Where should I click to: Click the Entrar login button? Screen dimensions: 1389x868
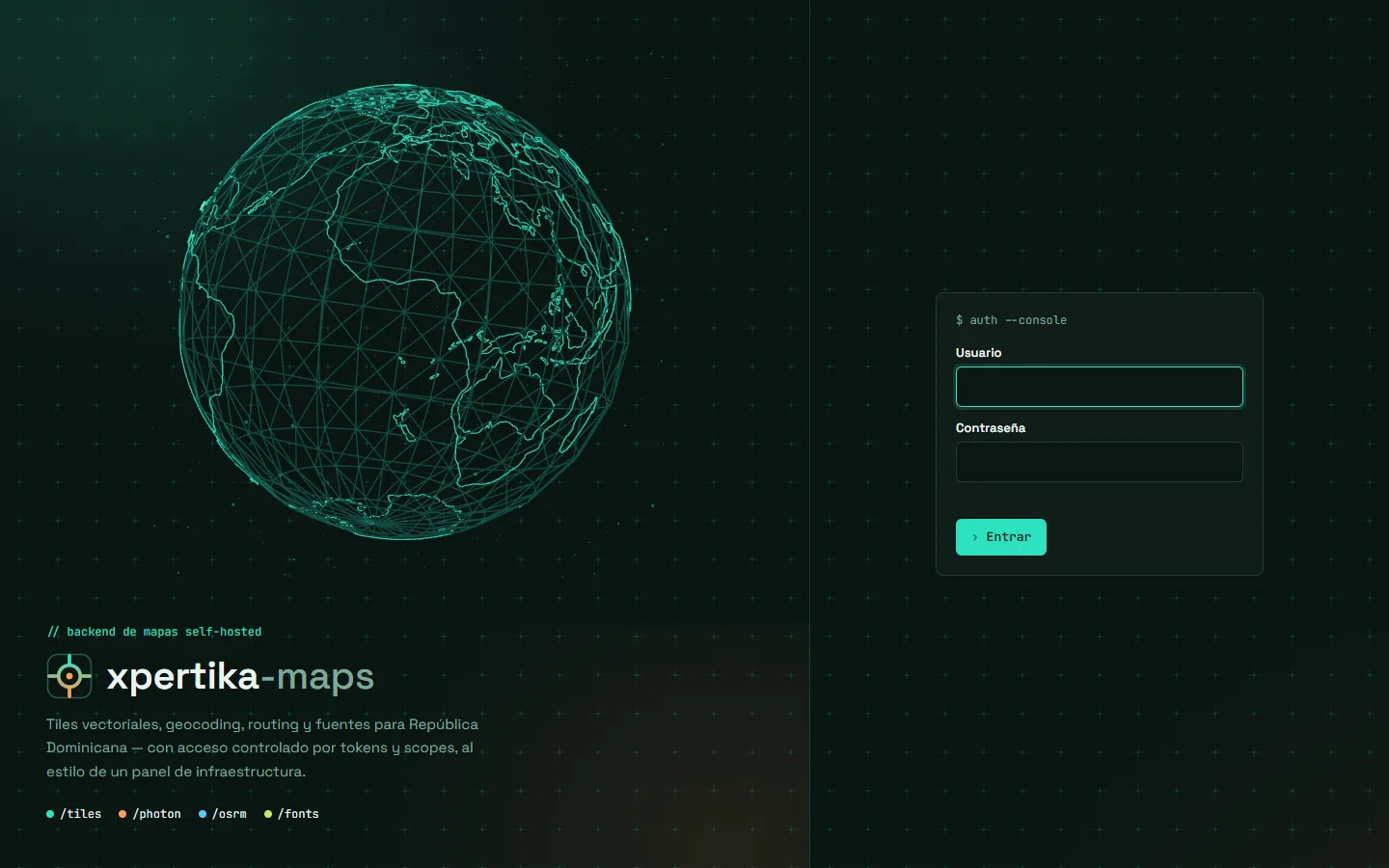point(1000,537)
